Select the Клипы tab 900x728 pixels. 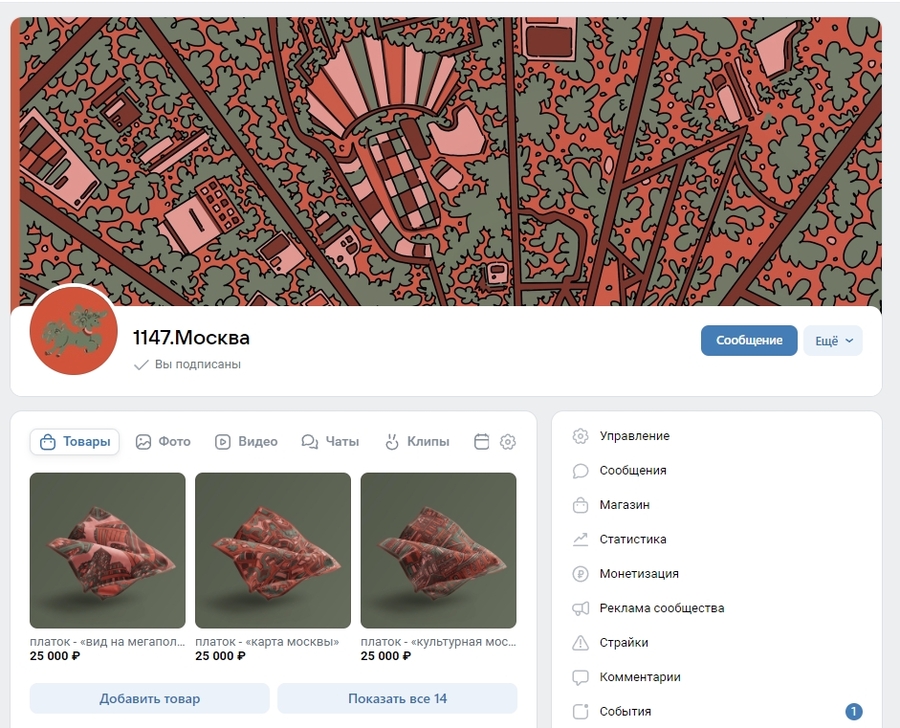[x=417, y=441]
